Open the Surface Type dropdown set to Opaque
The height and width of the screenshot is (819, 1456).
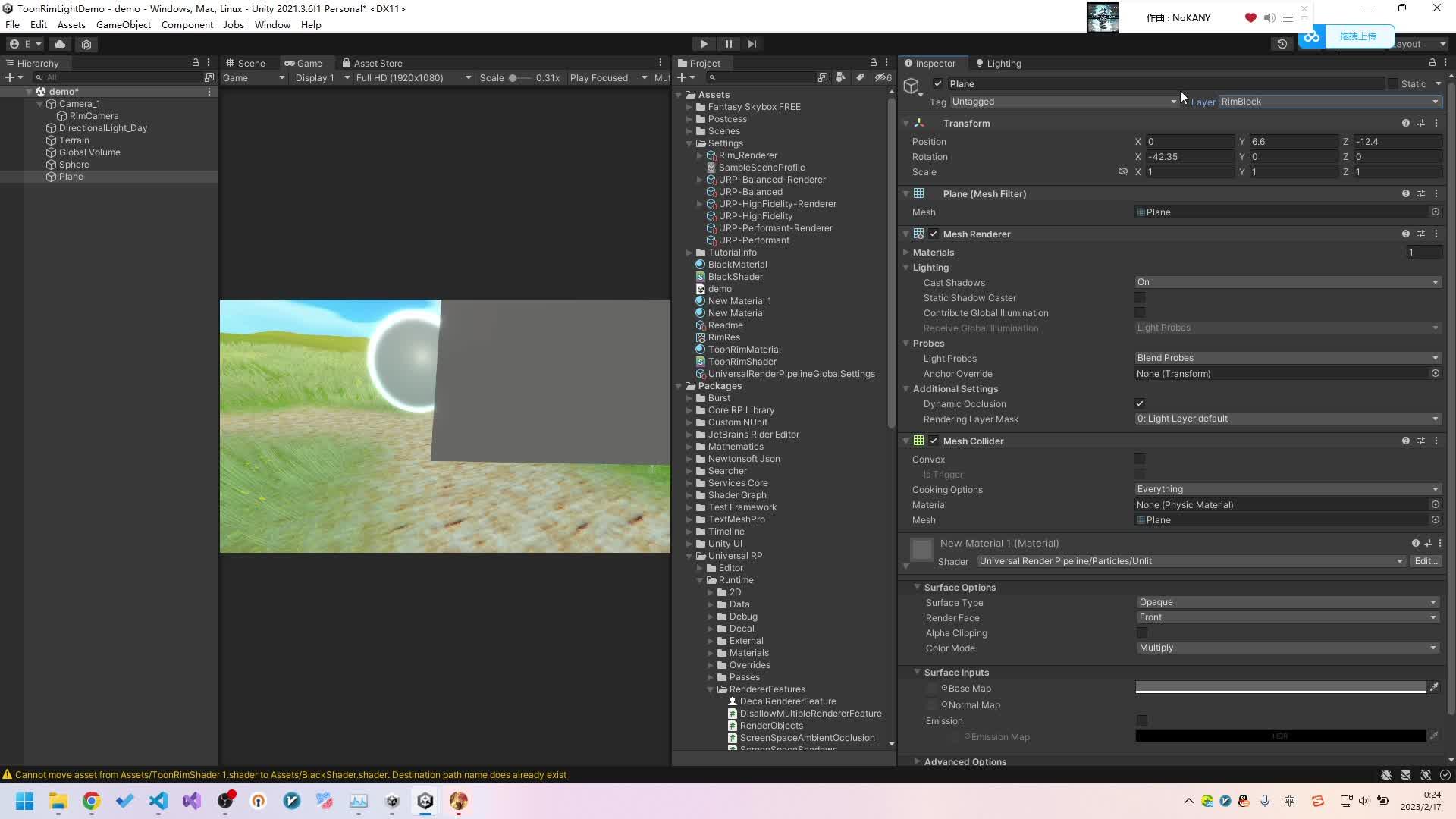[x=1286, y=601]
